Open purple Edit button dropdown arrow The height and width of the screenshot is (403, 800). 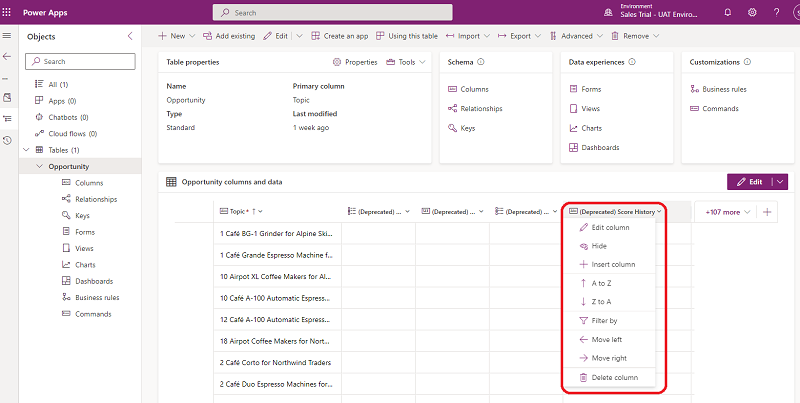(x=780, y=182)
